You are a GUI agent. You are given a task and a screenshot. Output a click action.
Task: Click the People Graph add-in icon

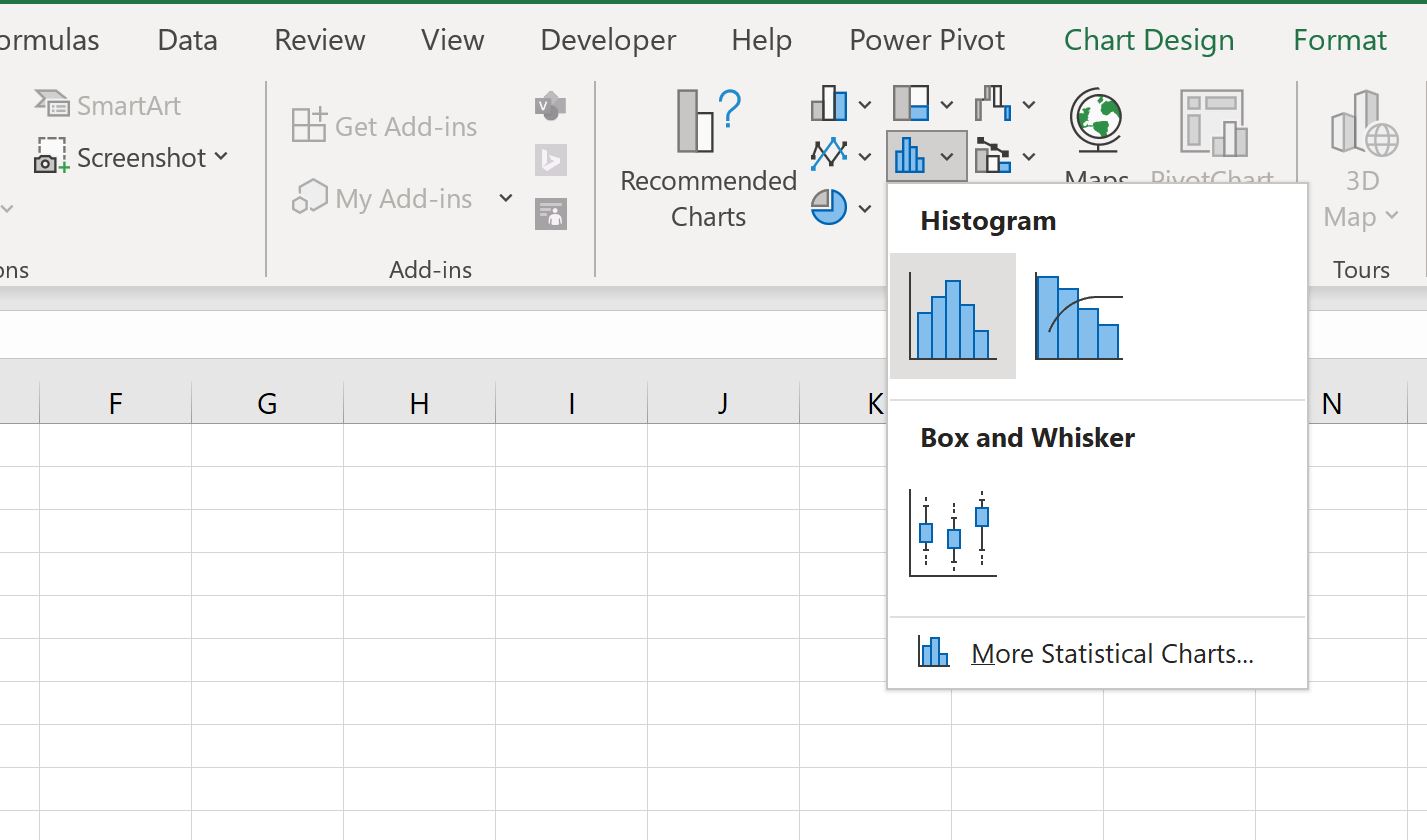tap(551, 213)
